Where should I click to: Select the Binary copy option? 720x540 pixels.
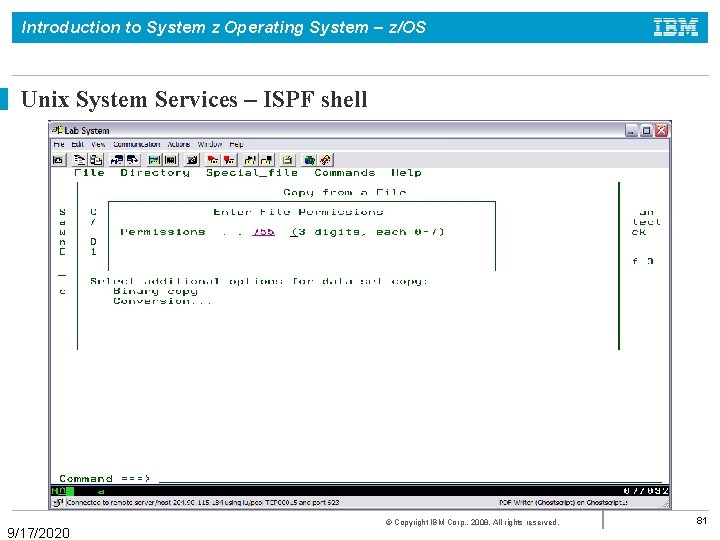[155, 291]
